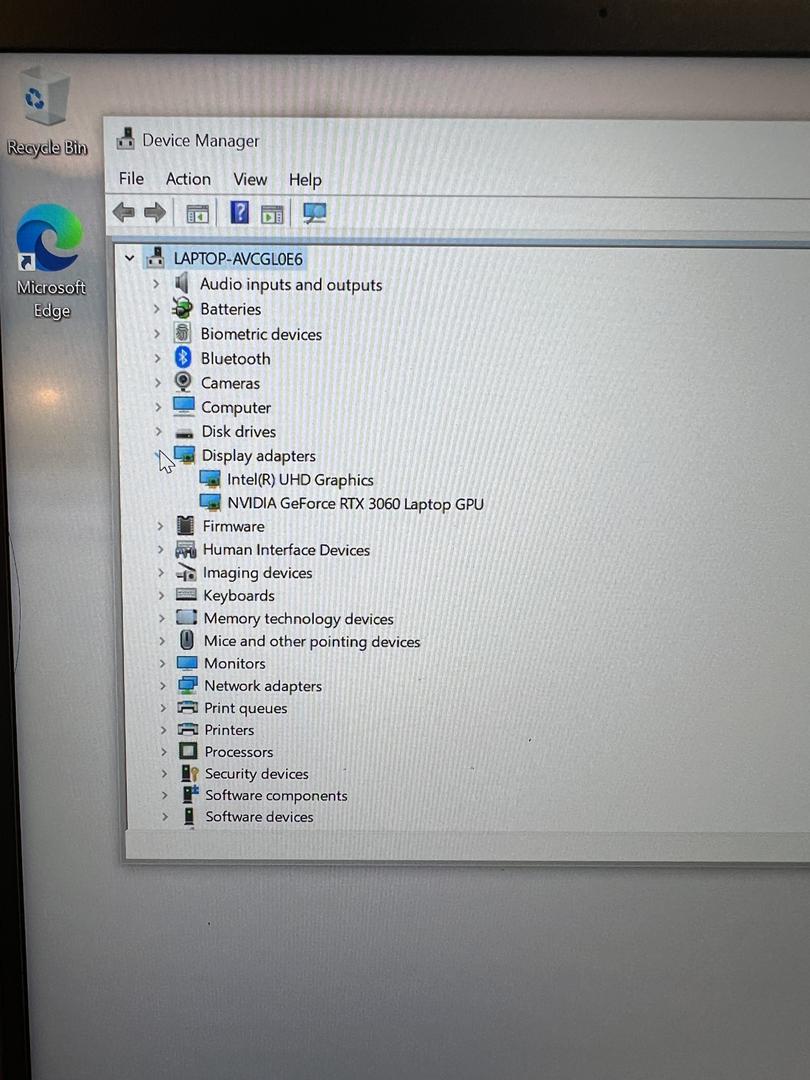Click the Printers icon
The width and height of the screenshot is (810, 1080).
pyautogui.click(x=188, y=729)
